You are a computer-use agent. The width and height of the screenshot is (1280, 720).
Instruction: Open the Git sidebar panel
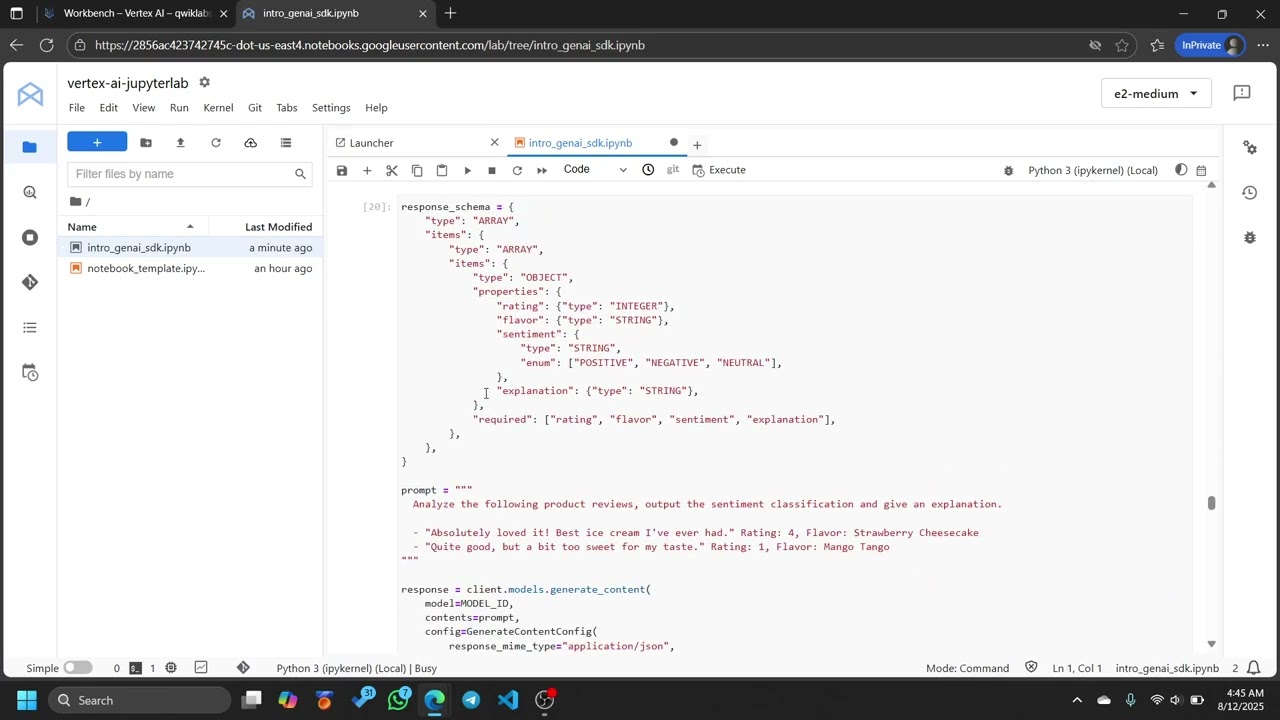pyautogui.click(x=30, y=282)
